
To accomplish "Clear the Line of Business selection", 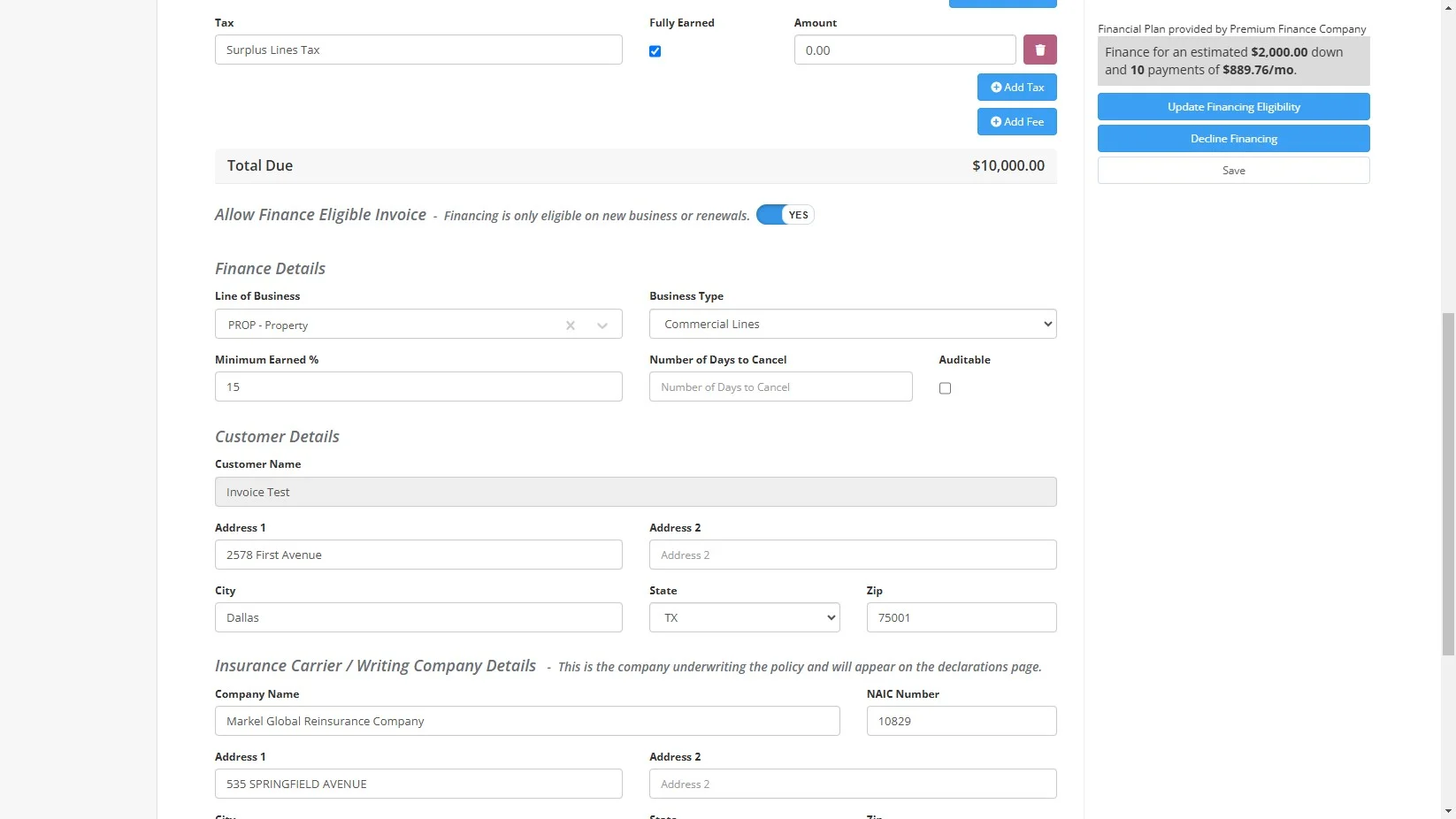I will click(571, 325).
